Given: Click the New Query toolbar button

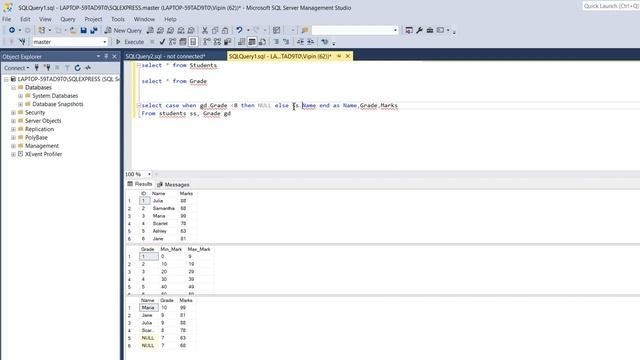Looking at the screenshot, I should click(x=123, y=30).
